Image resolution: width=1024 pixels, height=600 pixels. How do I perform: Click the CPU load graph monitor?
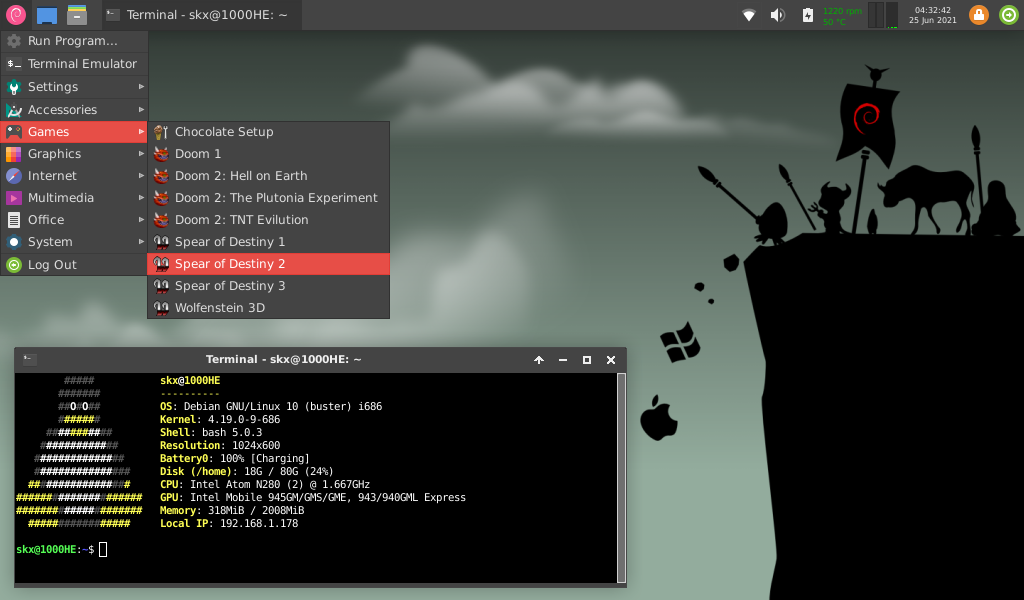[883, 15]
